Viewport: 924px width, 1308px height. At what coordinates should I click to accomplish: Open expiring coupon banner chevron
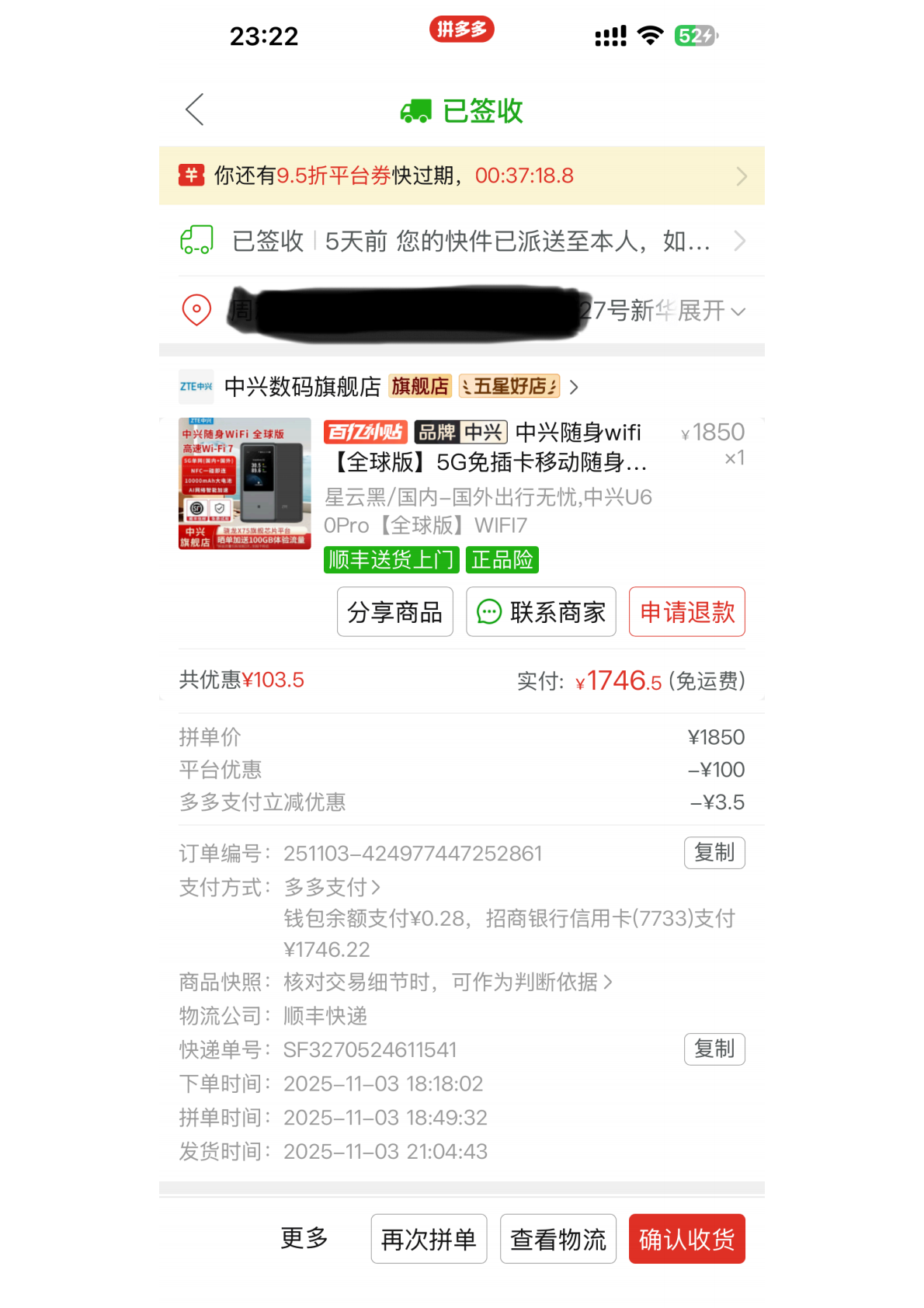click(742, 176)
